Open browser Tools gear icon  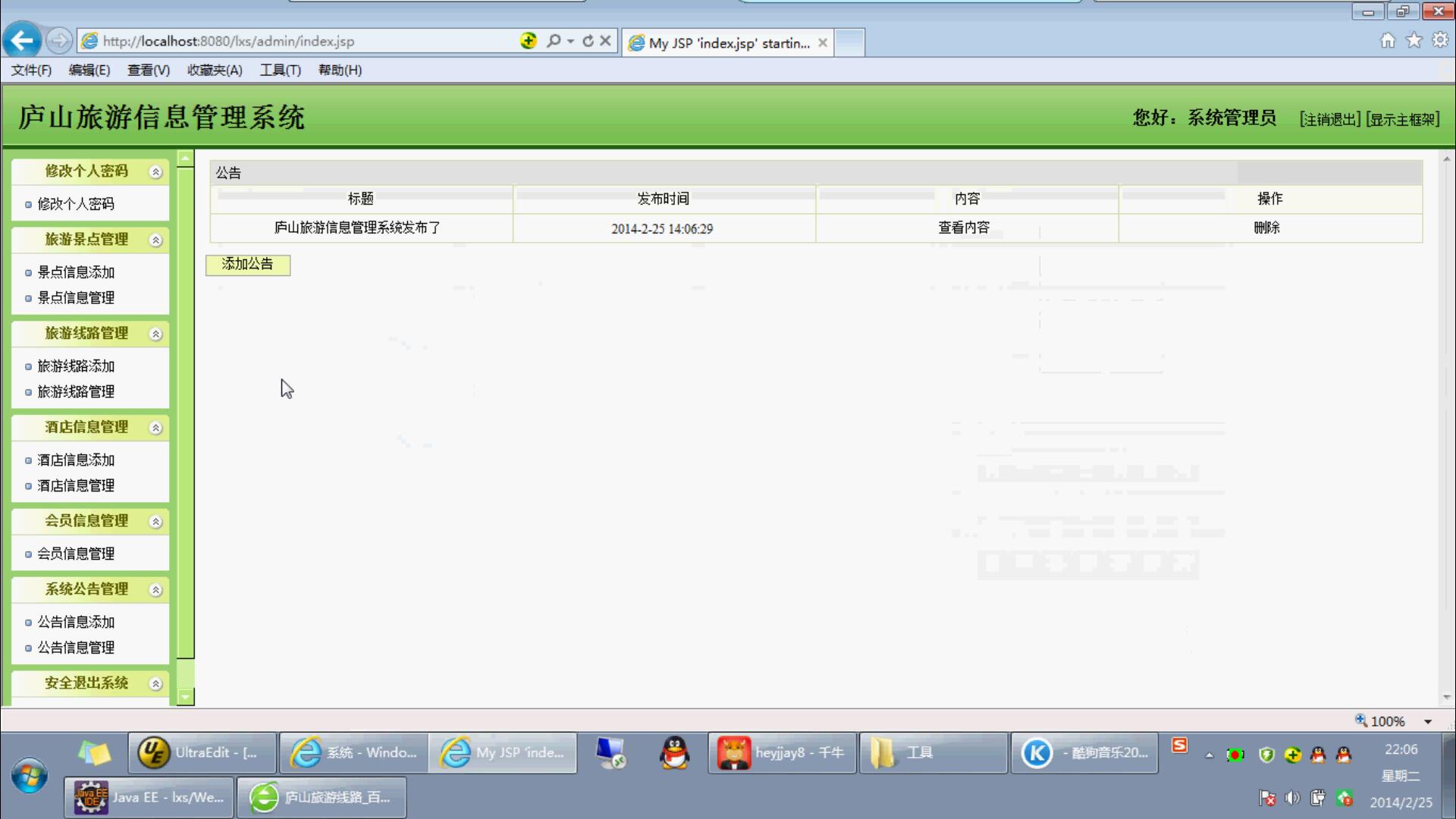coord(1440,40)
